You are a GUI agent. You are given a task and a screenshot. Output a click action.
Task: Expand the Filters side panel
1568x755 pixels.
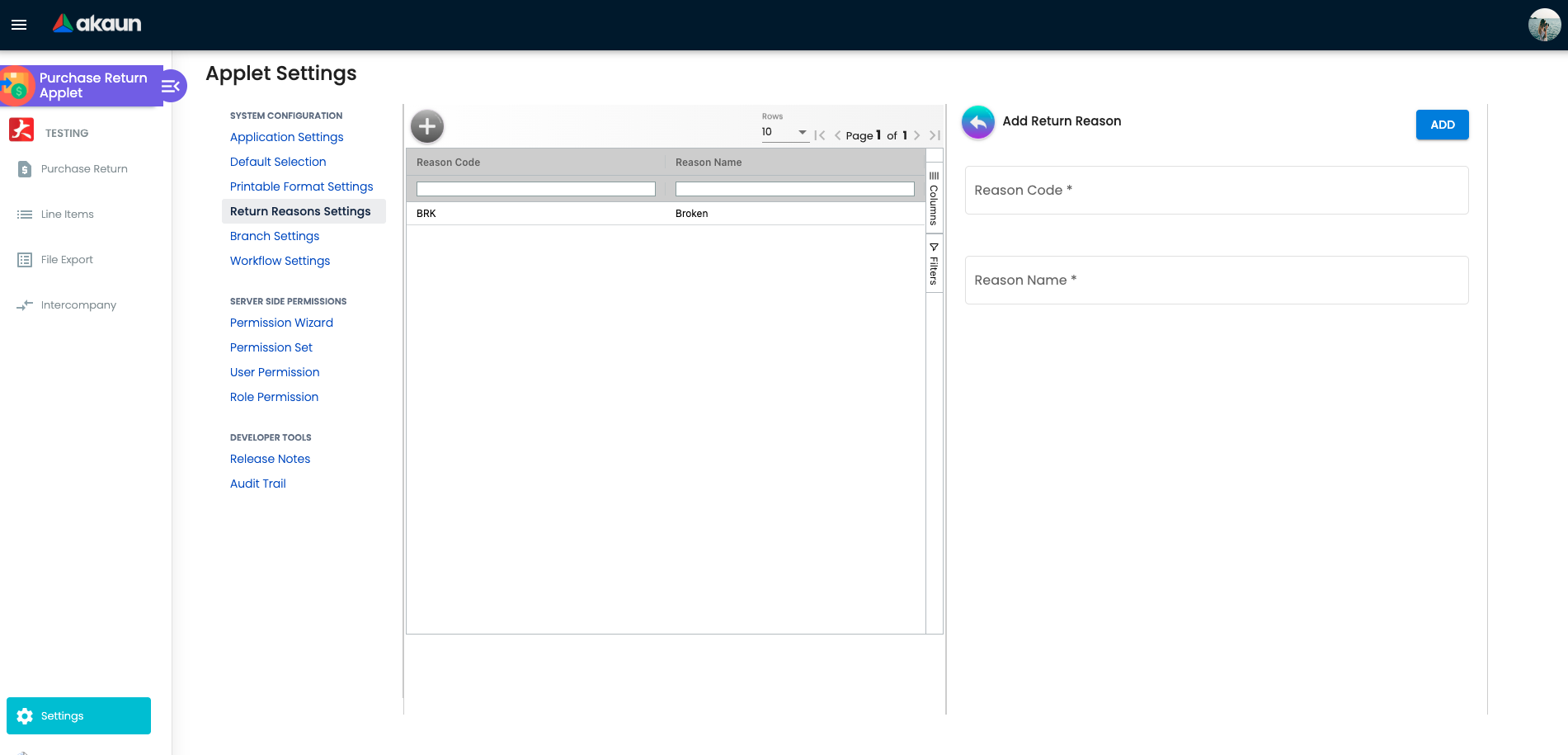[x=934, y=264]
